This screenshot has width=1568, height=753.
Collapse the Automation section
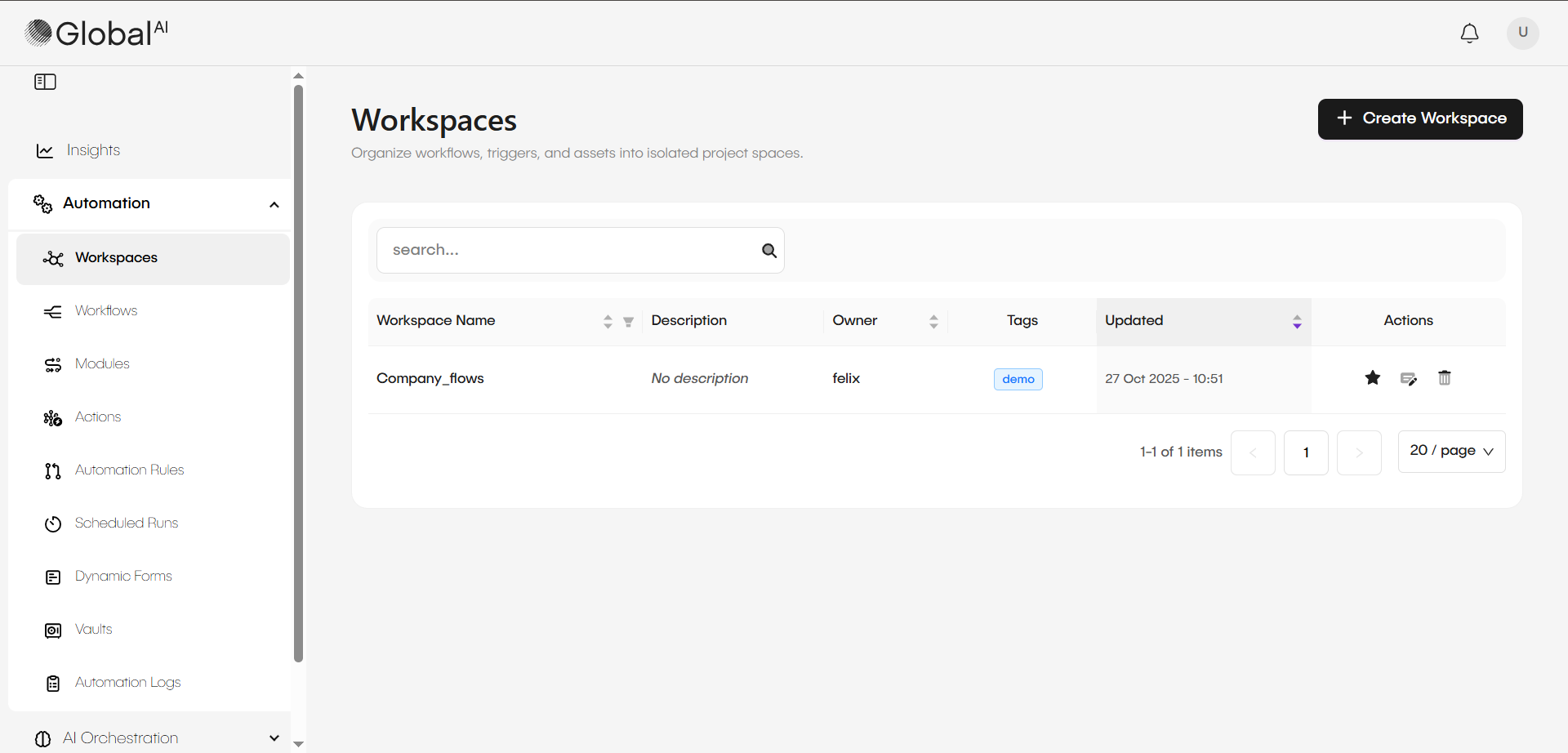pos(274,204)
